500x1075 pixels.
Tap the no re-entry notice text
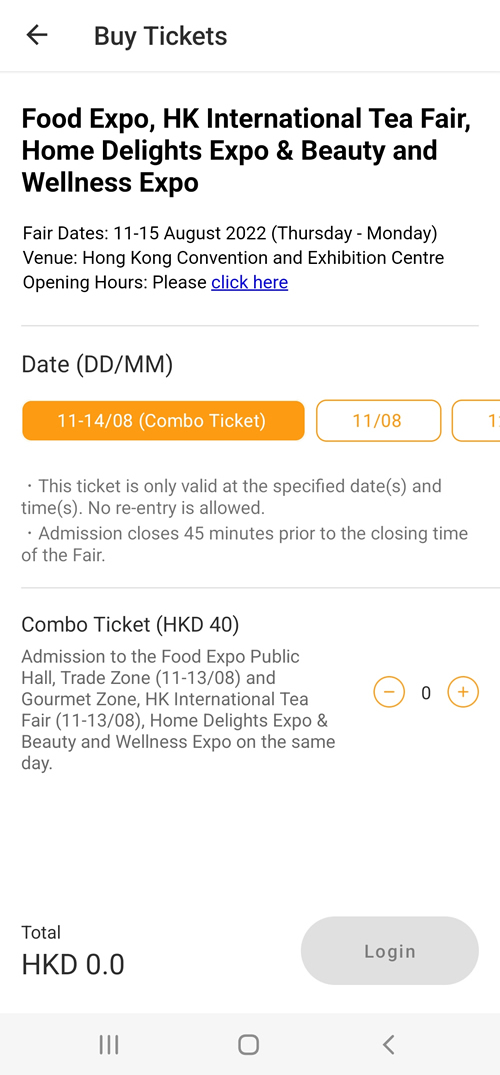tap(231, 497)
